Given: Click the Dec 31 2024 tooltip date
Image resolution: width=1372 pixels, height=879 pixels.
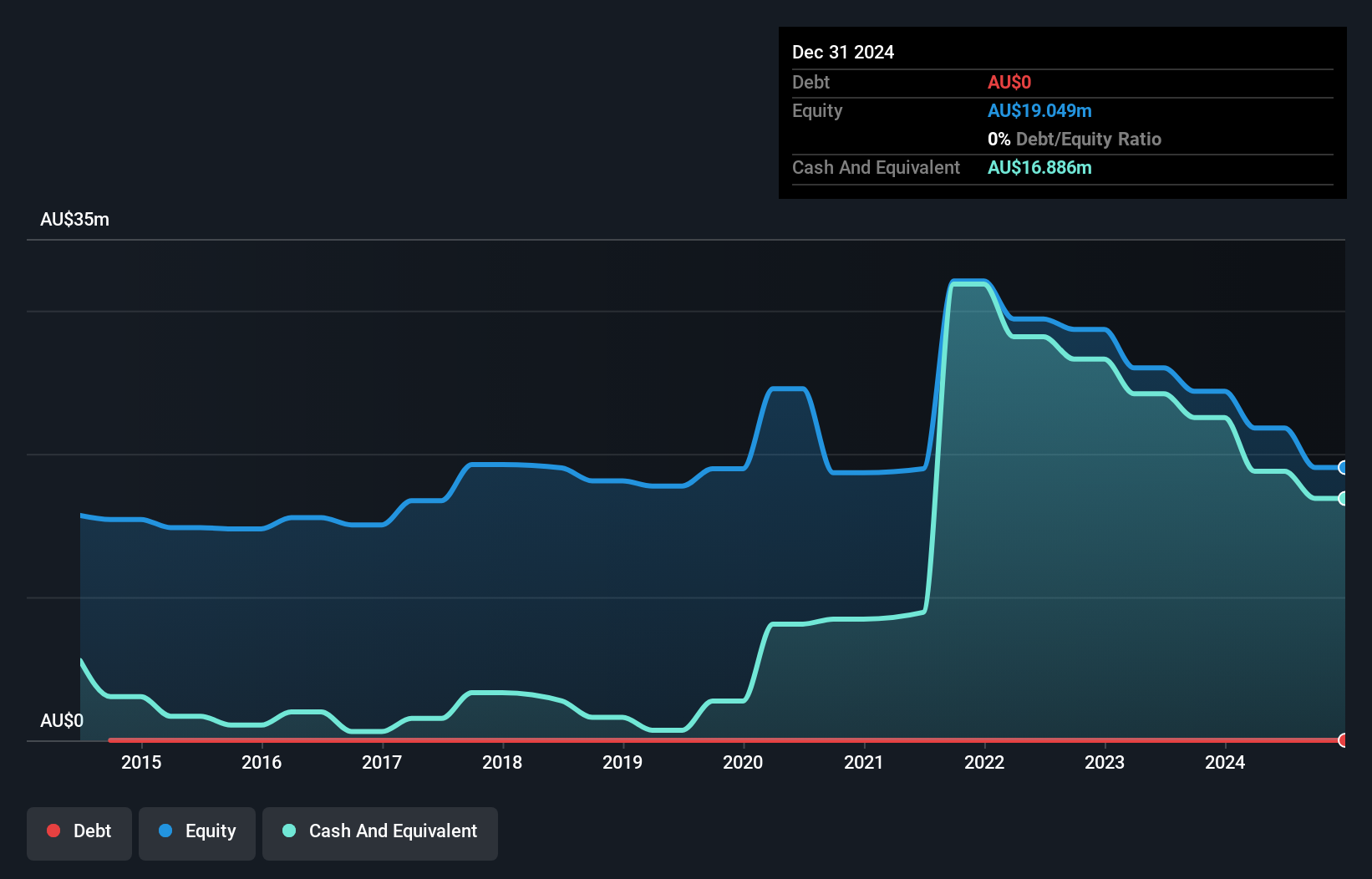Looking at the screenshot, I should 843,53.
